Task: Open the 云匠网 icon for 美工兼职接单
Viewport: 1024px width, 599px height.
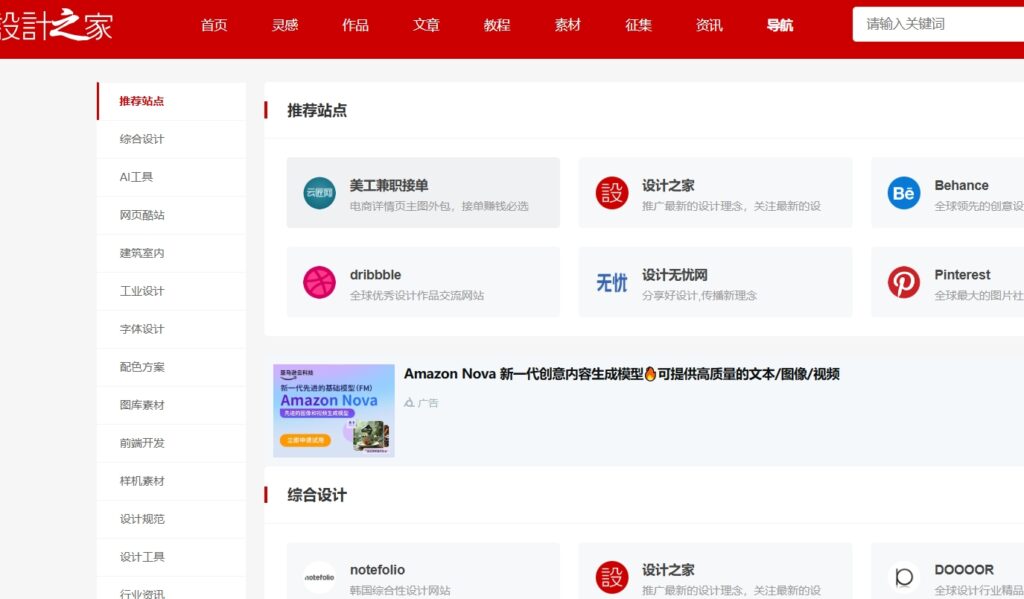Action: [319, 193]
